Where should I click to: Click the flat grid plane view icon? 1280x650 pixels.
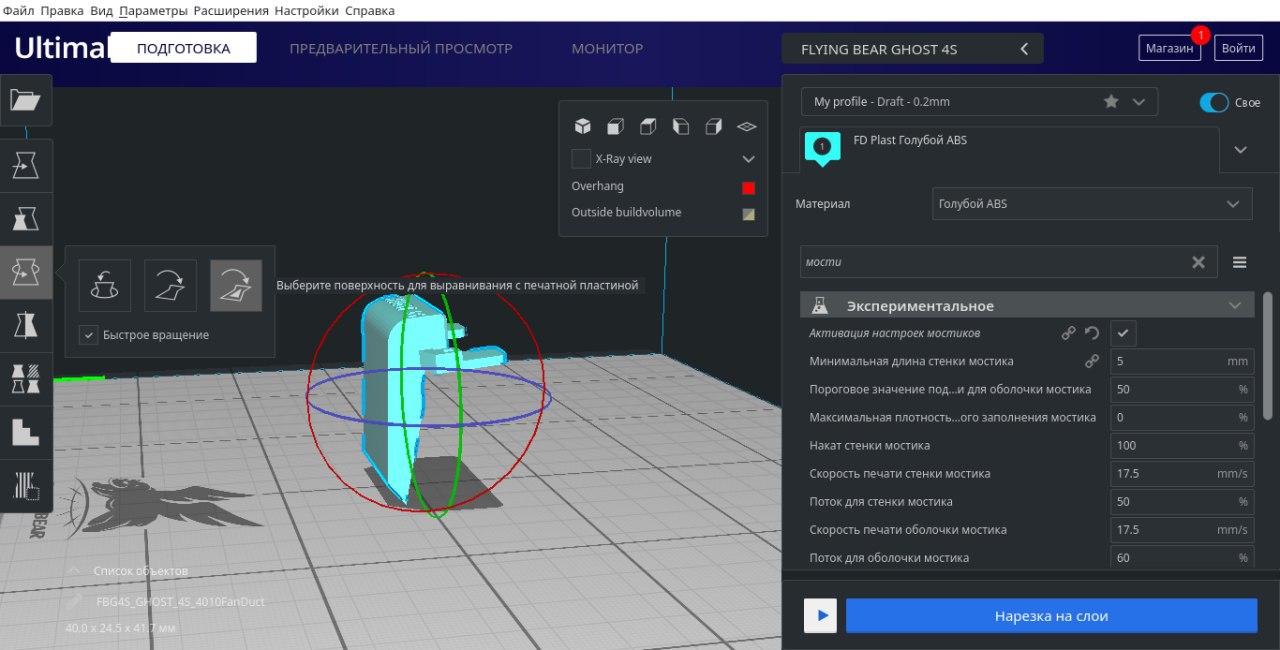[746, 127]
